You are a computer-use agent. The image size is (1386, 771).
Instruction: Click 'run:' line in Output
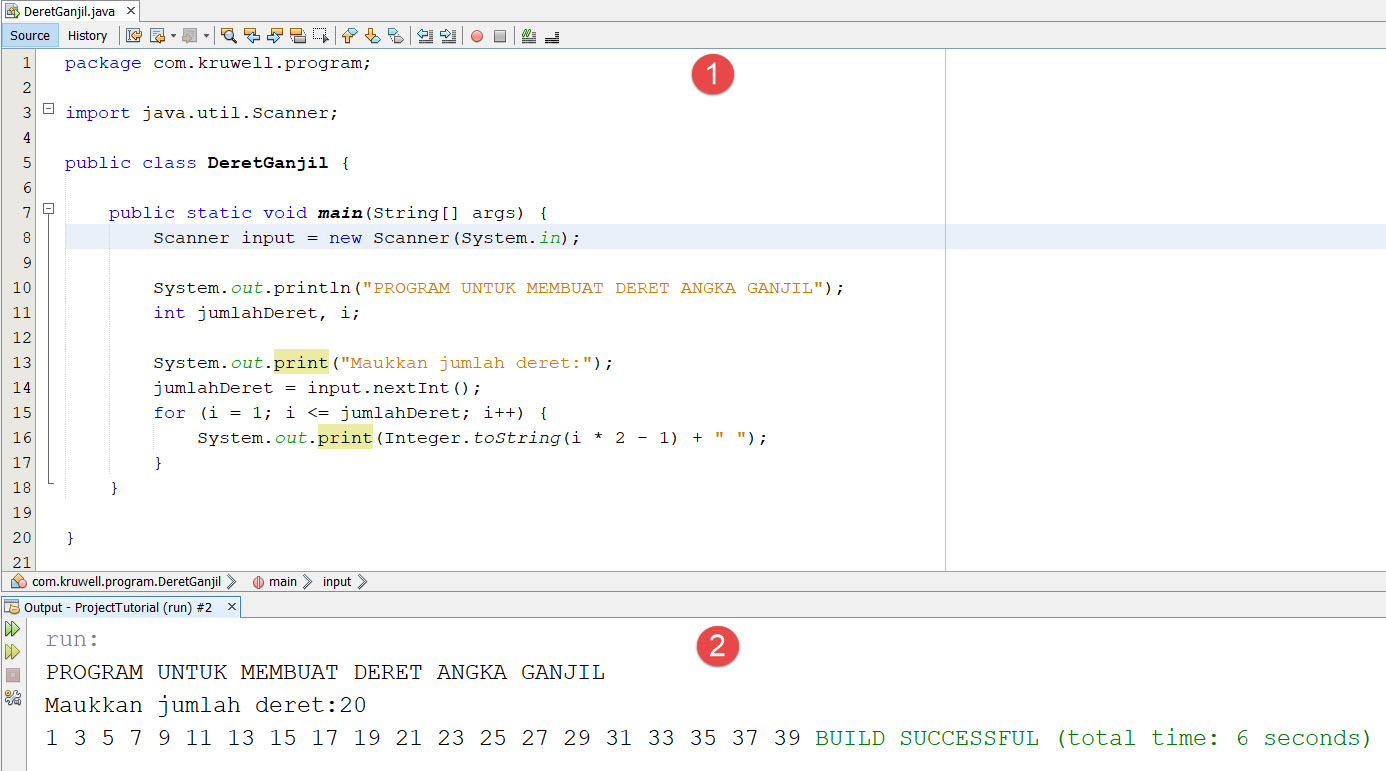click(73, 640)
